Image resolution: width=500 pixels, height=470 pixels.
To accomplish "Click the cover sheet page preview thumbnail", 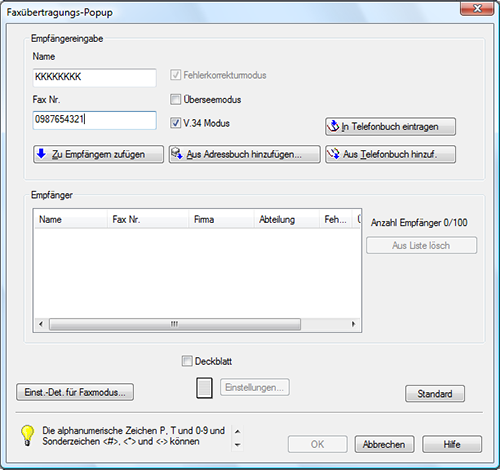I will 204,388.
